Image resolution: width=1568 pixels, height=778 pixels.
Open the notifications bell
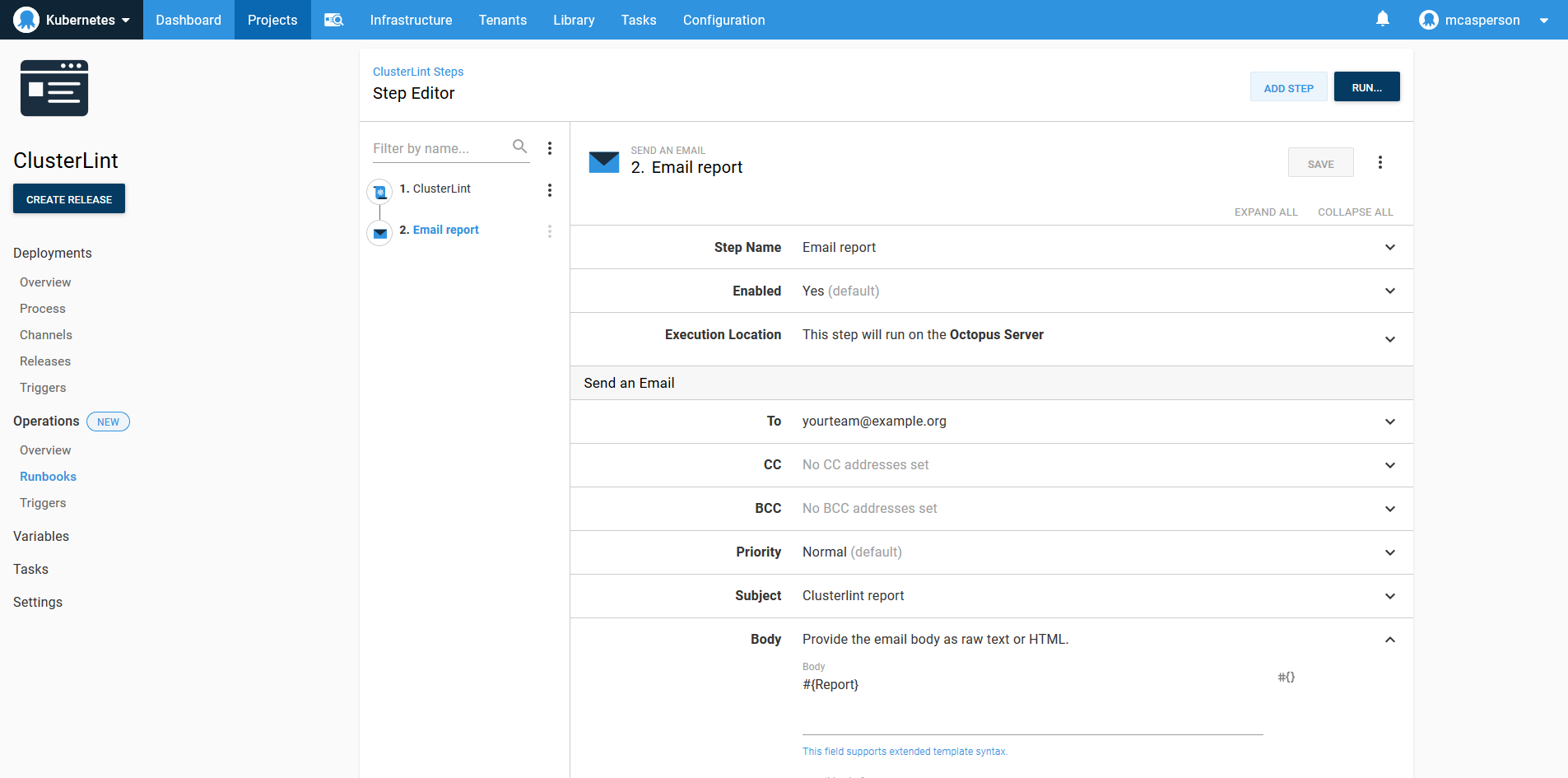[1381, 19]
